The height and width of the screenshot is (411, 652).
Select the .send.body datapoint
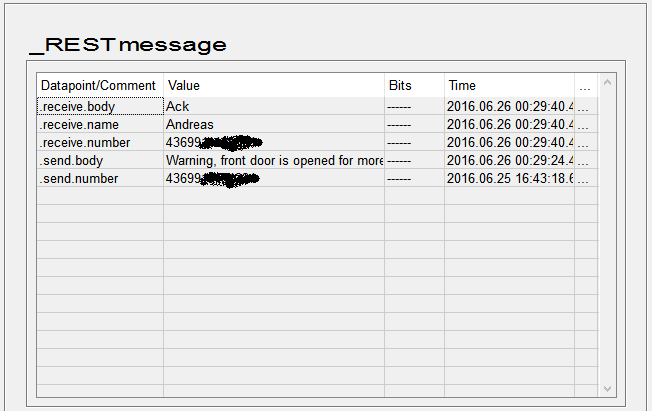[99, 160]
